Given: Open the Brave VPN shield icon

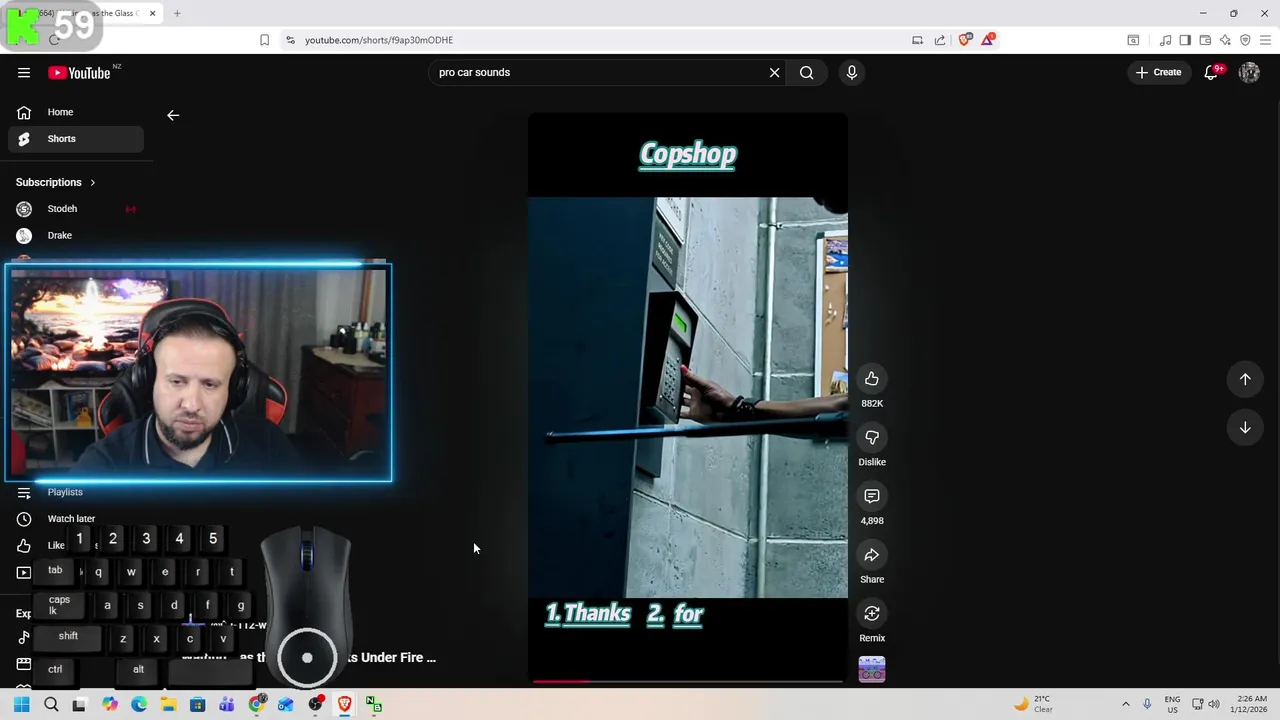Looking at the screenshot, I should point(1245,40).
